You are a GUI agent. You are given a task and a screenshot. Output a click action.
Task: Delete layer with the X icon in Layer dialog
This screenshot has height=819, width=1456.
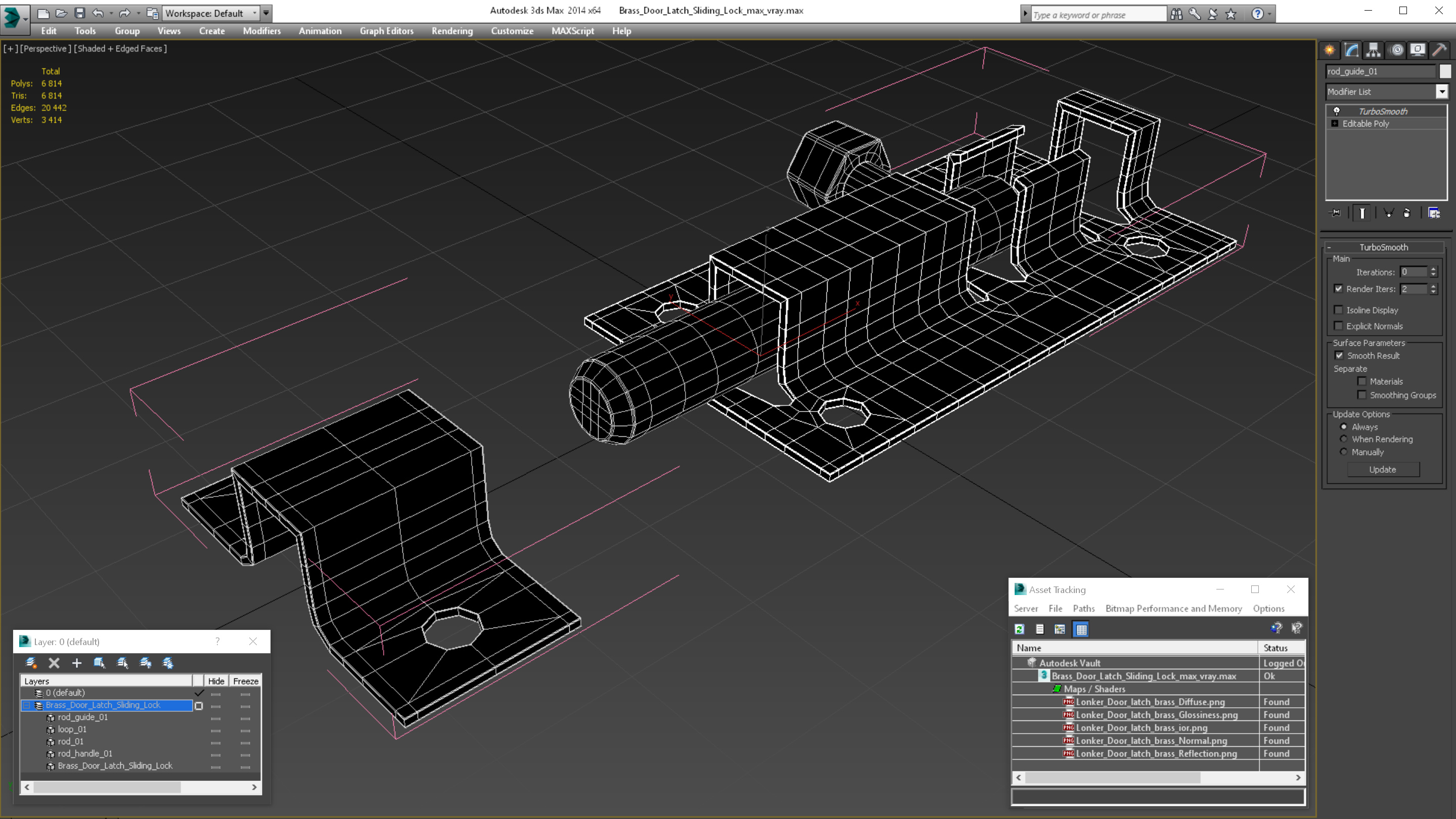coord(54,663)
